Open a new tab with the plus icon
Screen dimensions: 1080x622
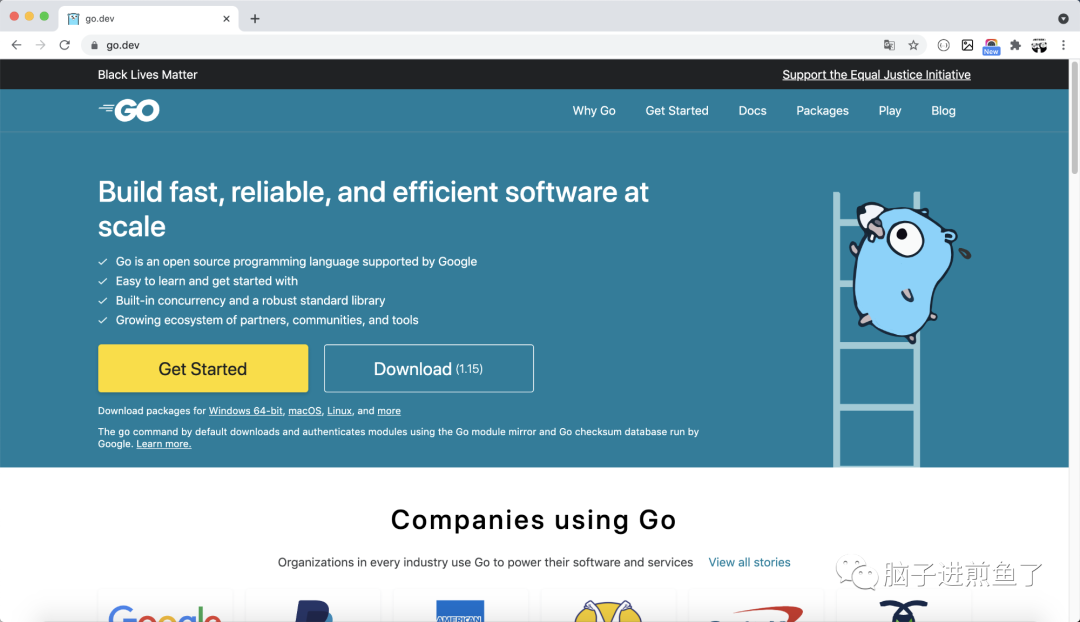point(255,19)
